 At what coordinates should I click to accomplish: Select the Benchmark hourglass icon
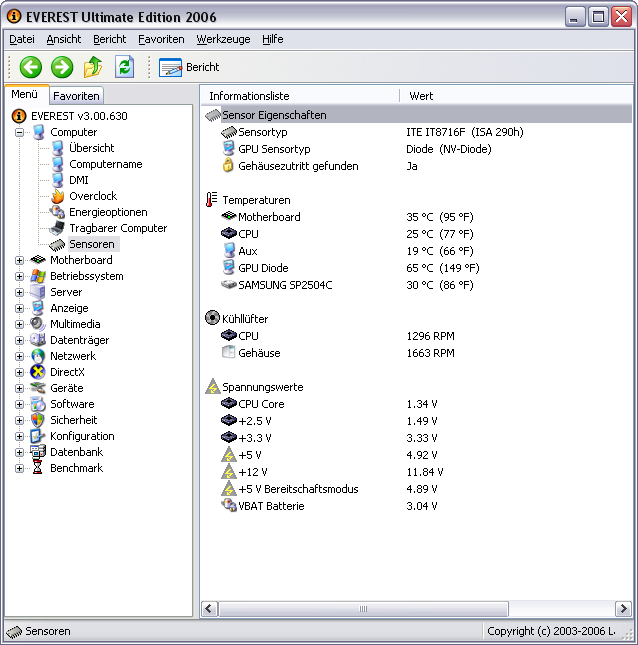(38, 468)
